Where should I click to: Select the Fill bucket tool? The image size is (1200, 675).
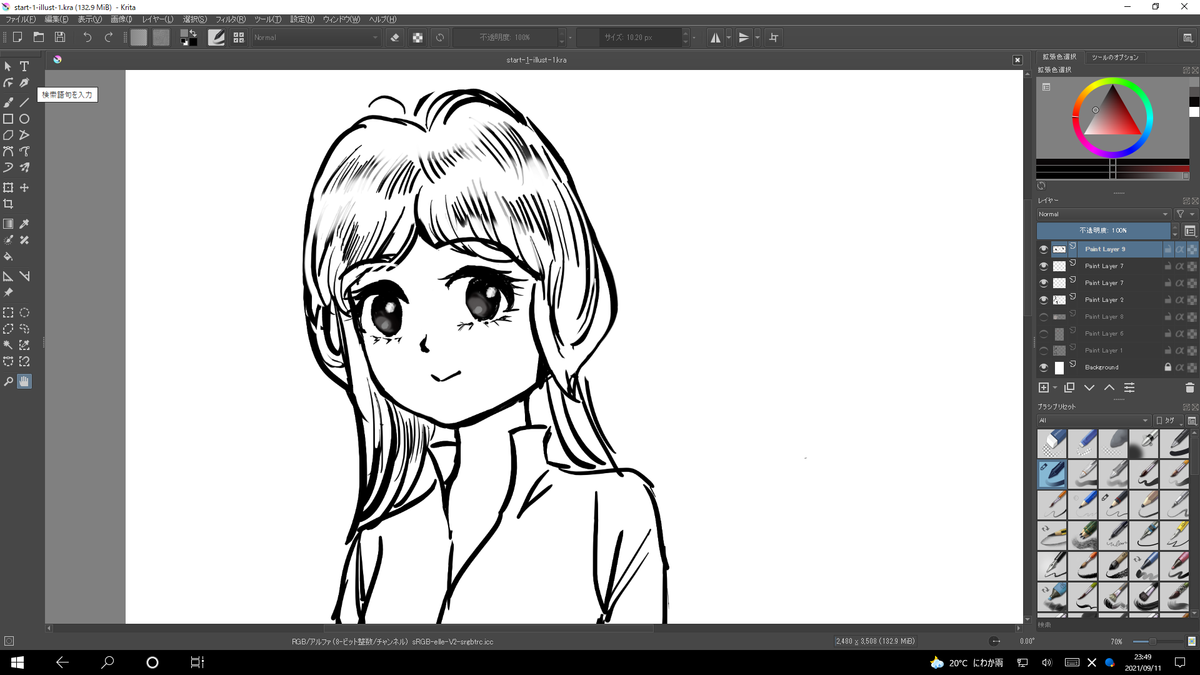coord(8,256)
